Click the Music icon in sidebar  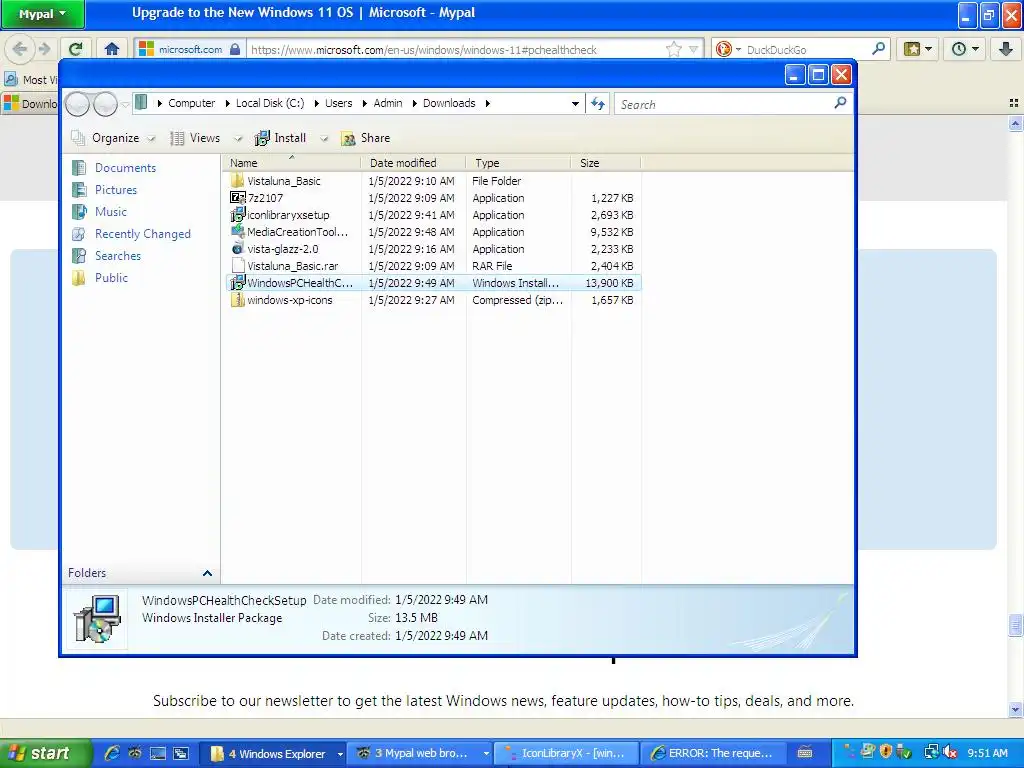coord(79,212)
